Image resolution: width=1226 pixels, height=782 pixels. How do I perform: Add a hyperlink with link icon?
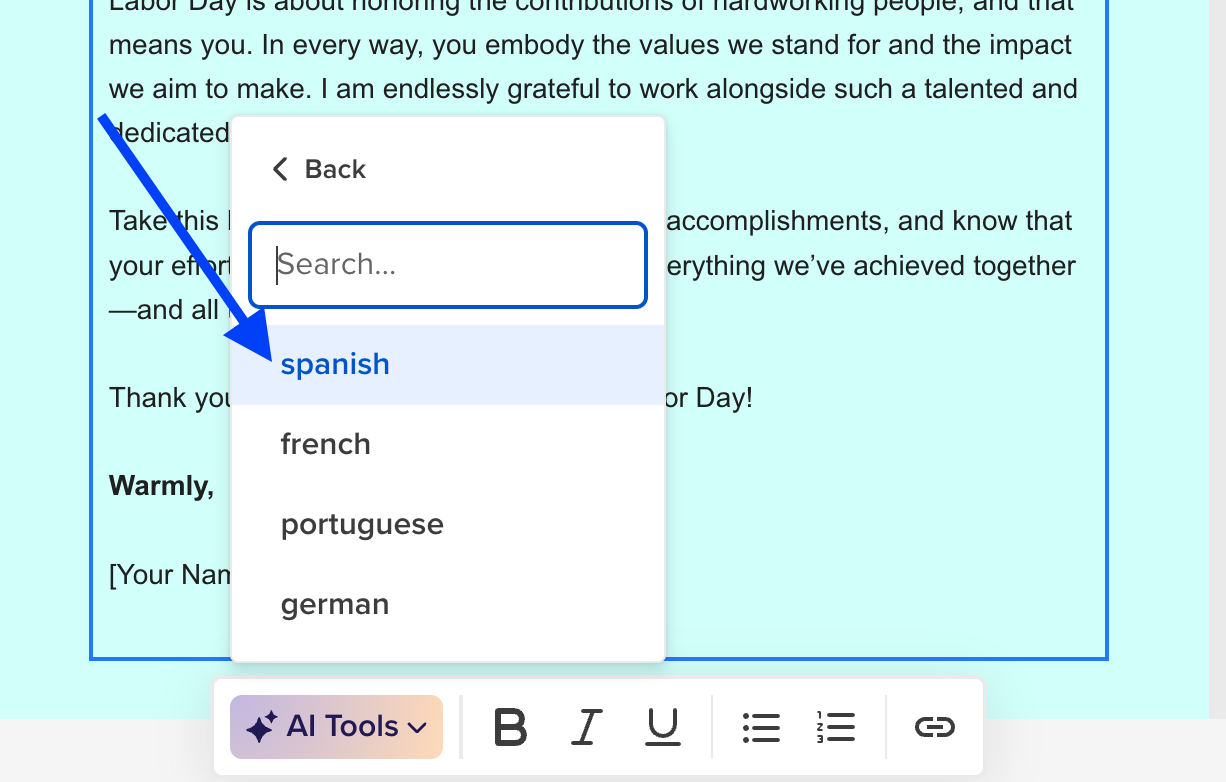tap(935, 727)
